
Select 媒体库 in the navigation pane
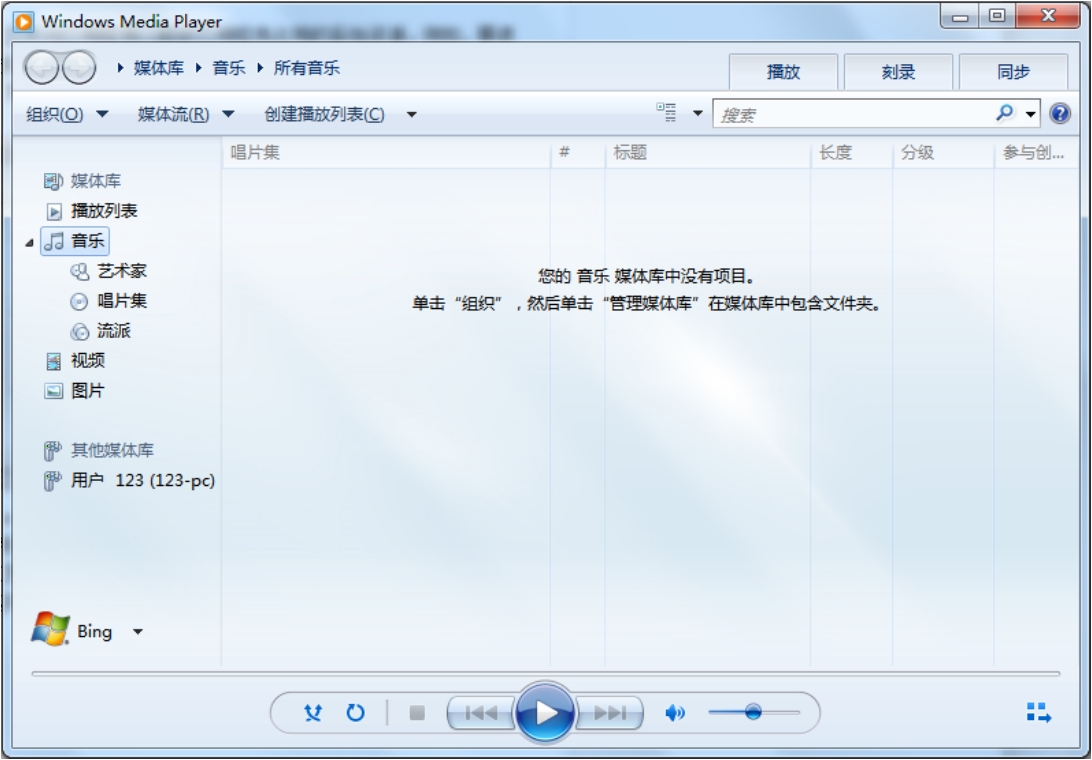tap(82, 181)
